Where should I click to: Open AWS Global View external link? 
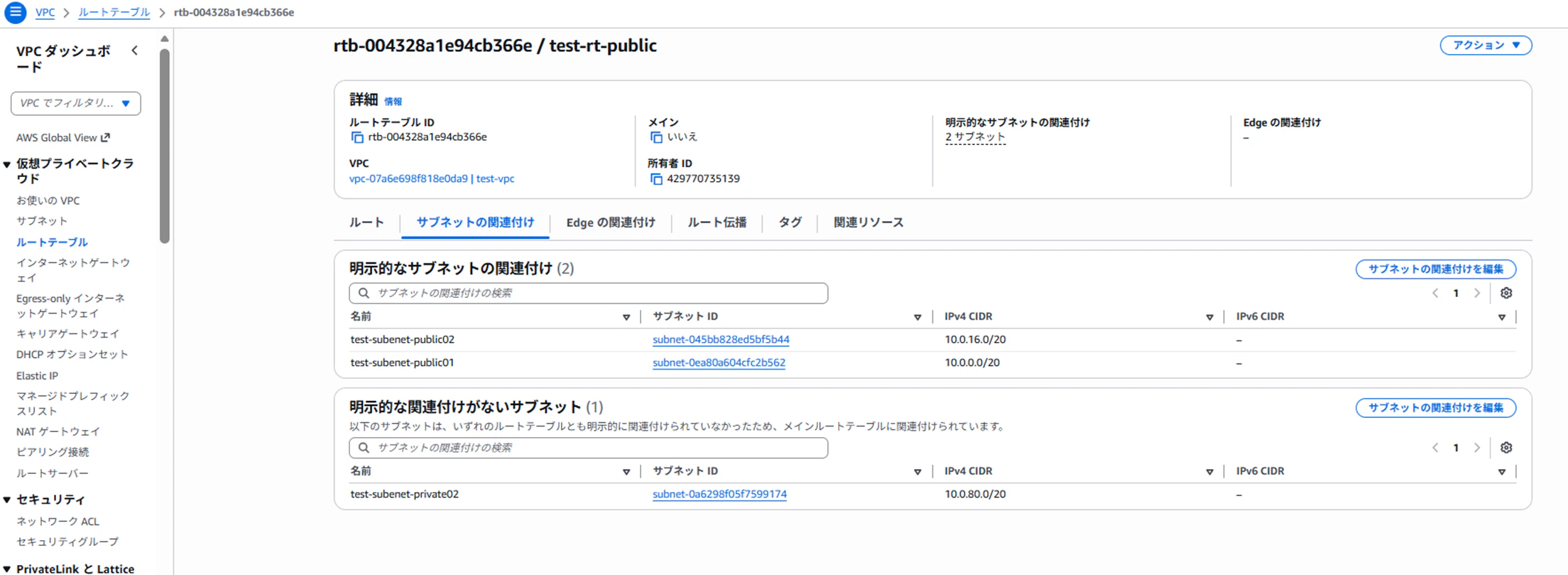click(63, 138)
